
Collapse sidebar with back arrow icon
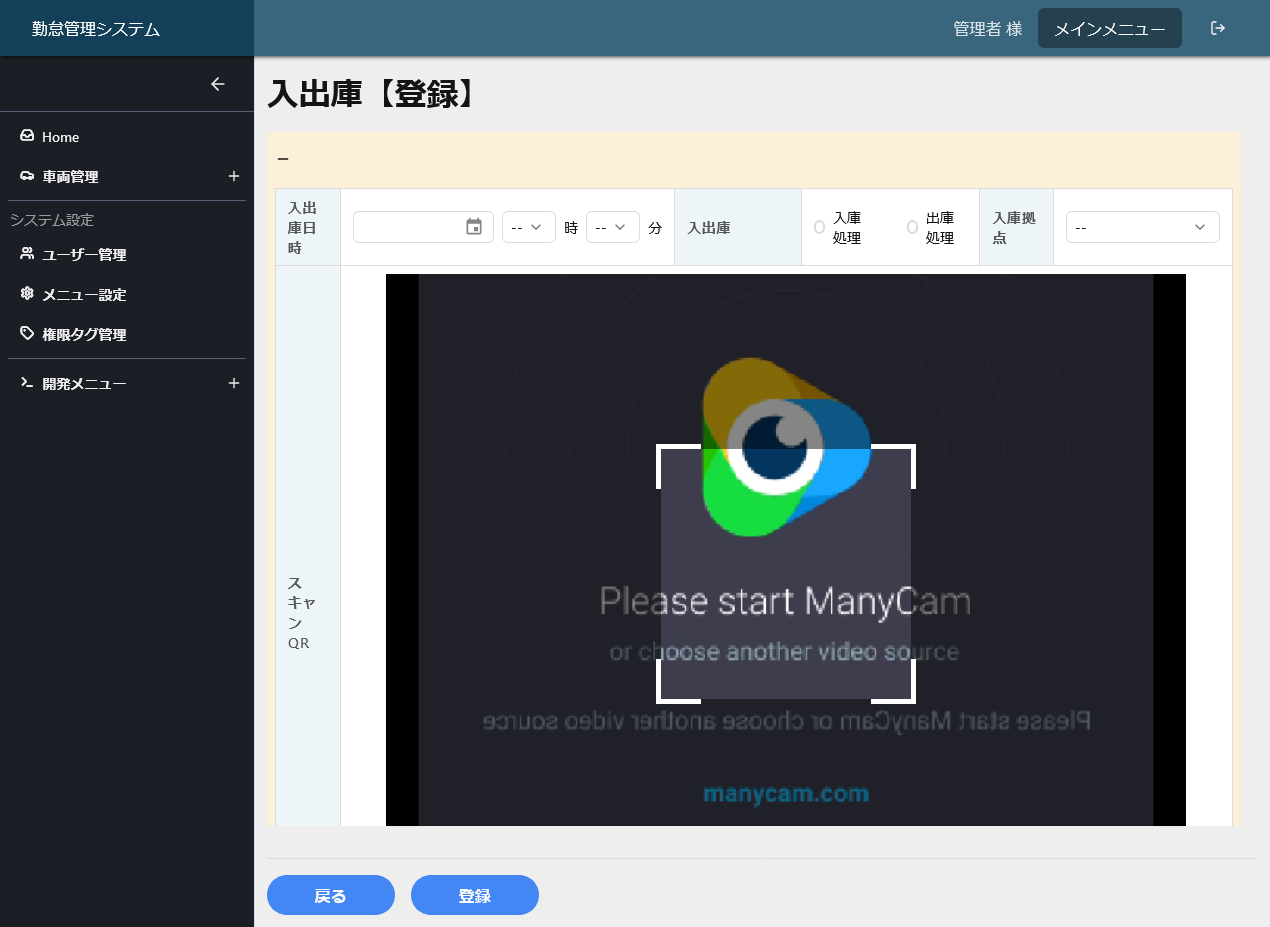pyautogui.click(x=218, y=84)
